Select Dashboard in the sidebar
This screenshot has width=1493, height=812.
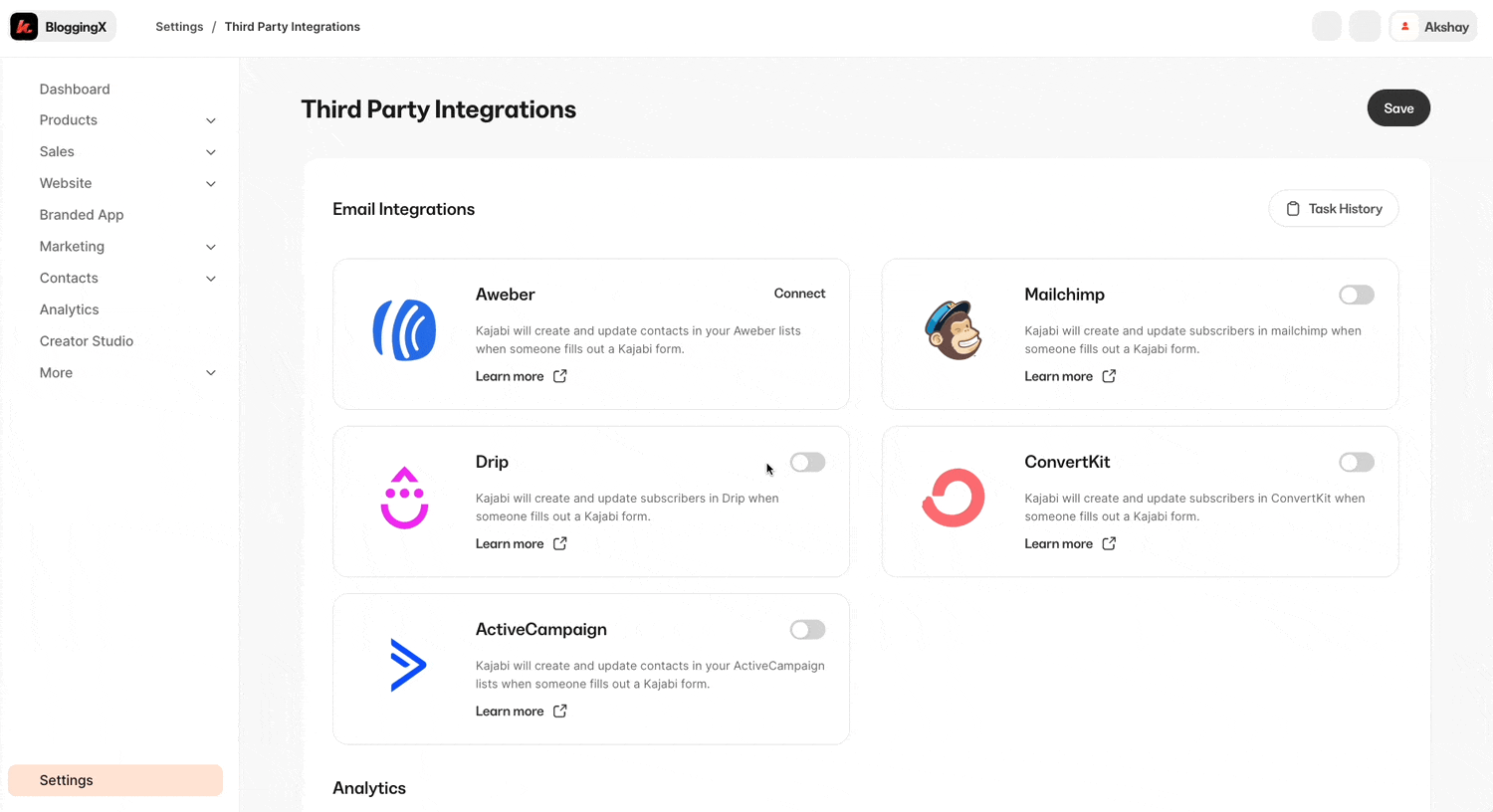[74, 89]
